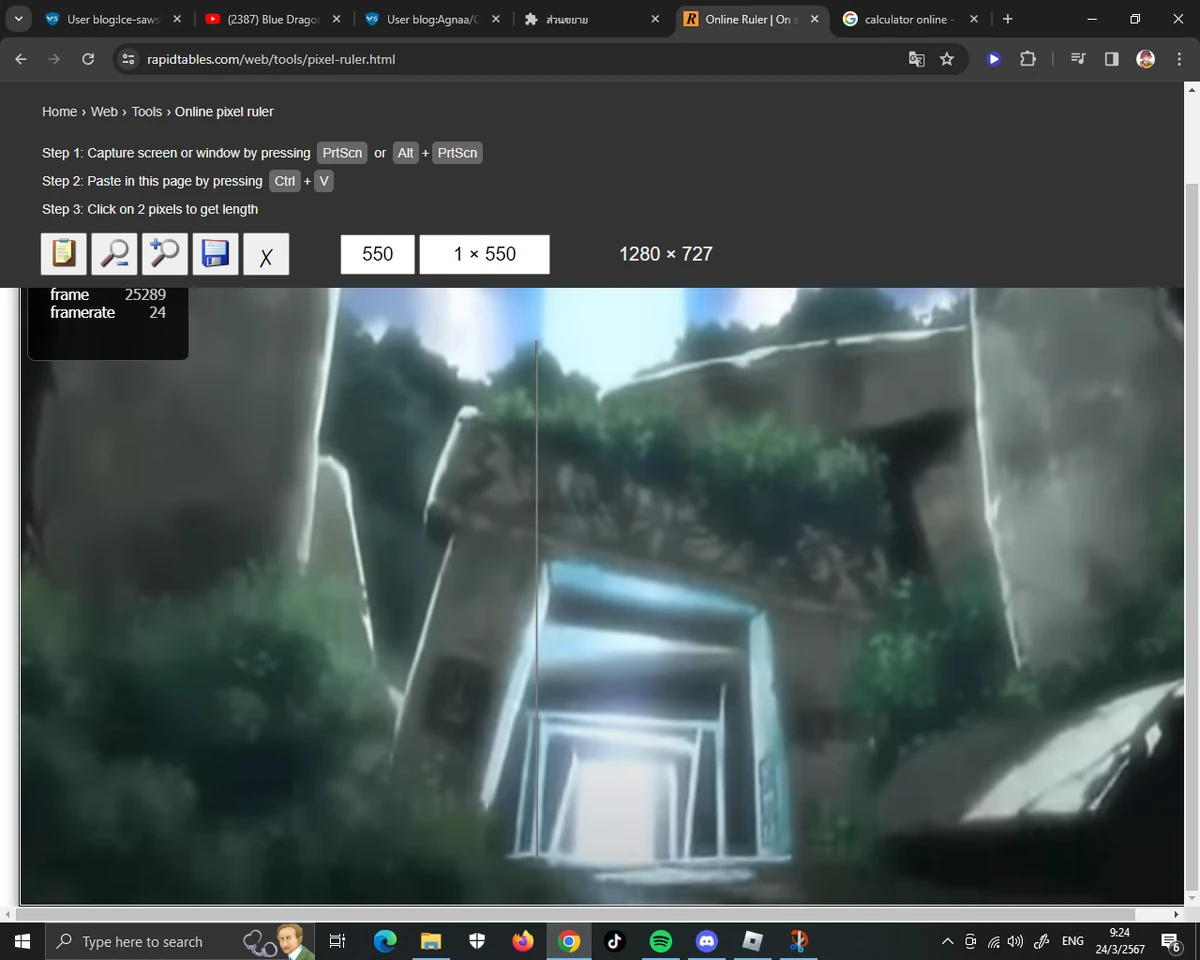This screenshot has height=960, width=1200.
Task: Click the blue play extension icon
Action: point(993,59)
